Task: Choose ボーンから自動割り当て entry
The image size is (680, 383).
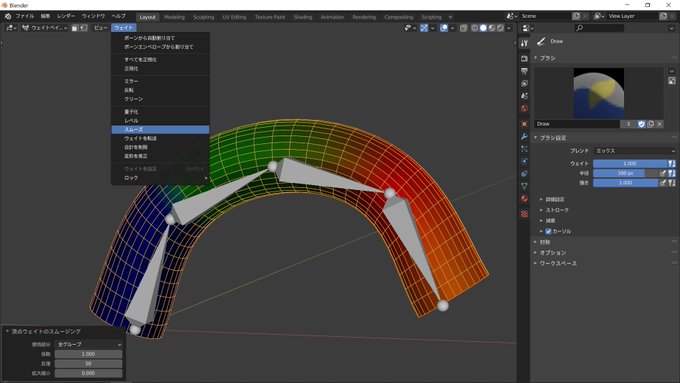Action: click(x=160, y=38)
